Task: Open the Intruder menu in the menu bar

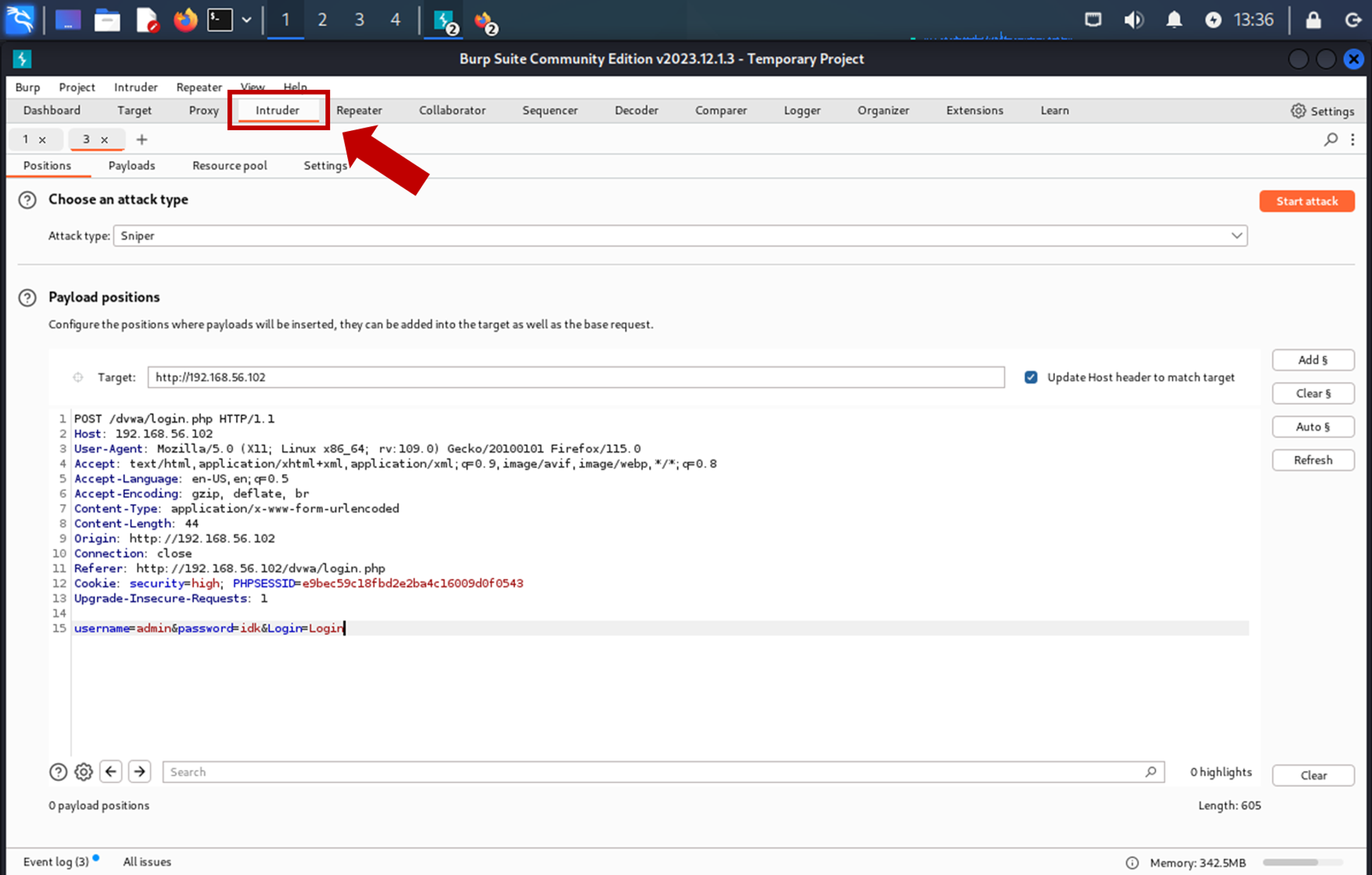Action: (136, 87)
